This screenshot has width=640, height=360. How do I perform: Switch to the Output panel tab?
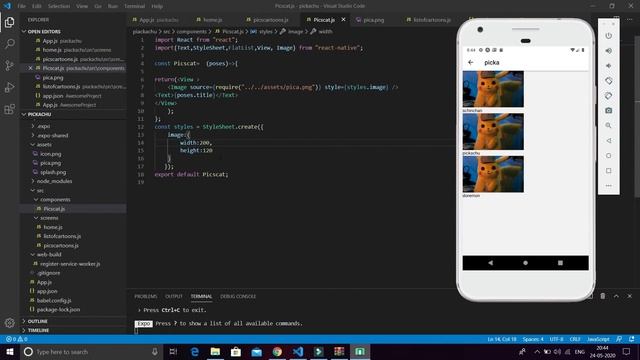tap(174, 296)
